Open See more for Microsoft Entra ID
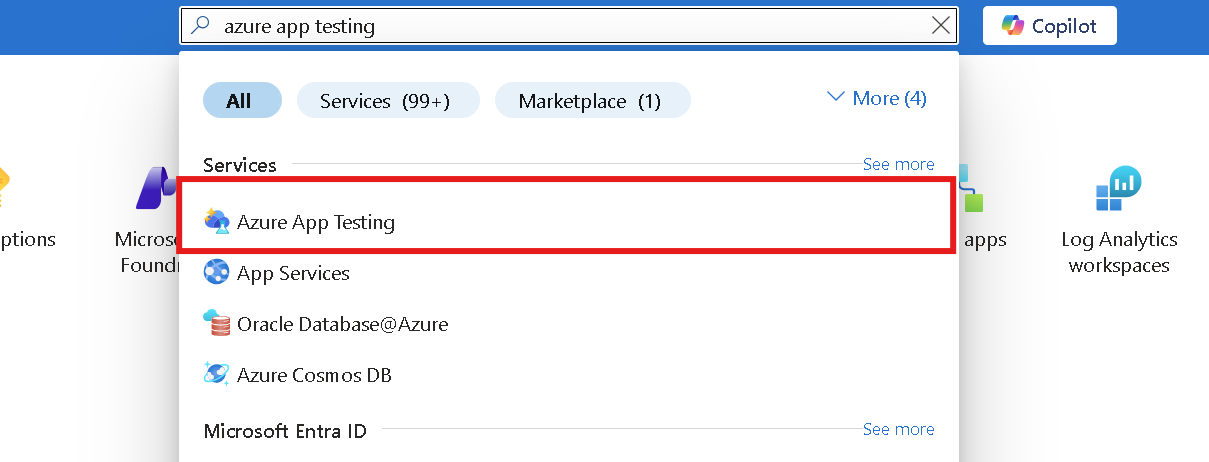The width and height of the screenshot is (1209, 462). (x=898, y=429)
